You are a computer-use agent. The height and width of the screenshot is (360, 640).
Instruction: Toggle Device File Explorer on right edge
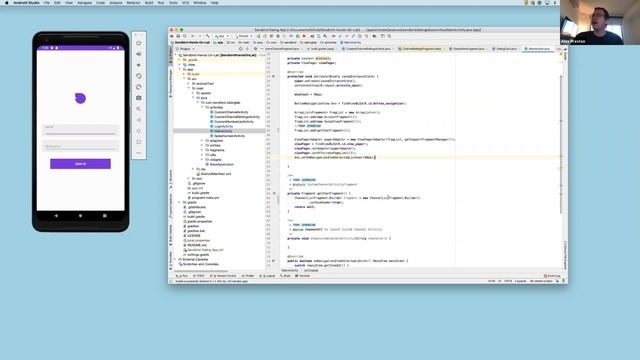(x=565, y=255)
